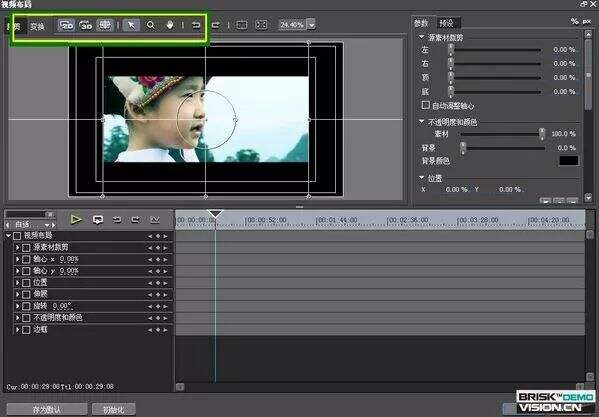The height and width of the screenshot is (417, 599).
Task: Click the undo arrow in top toolbar
Action: (x=196, y=25)
